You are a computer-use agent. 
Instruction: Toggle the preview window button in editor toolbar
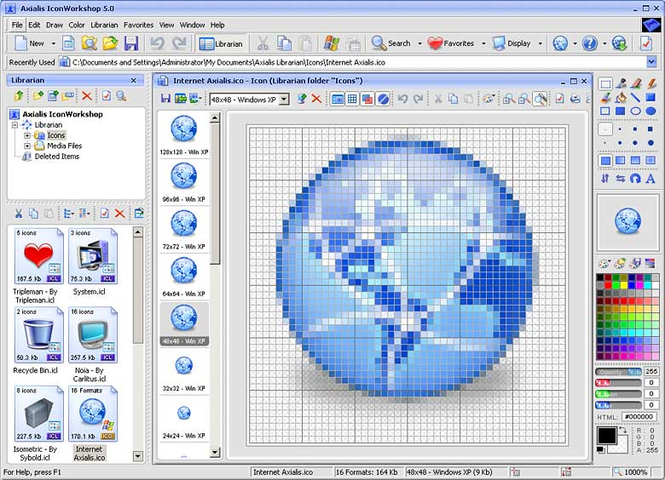tap(338, 99)
